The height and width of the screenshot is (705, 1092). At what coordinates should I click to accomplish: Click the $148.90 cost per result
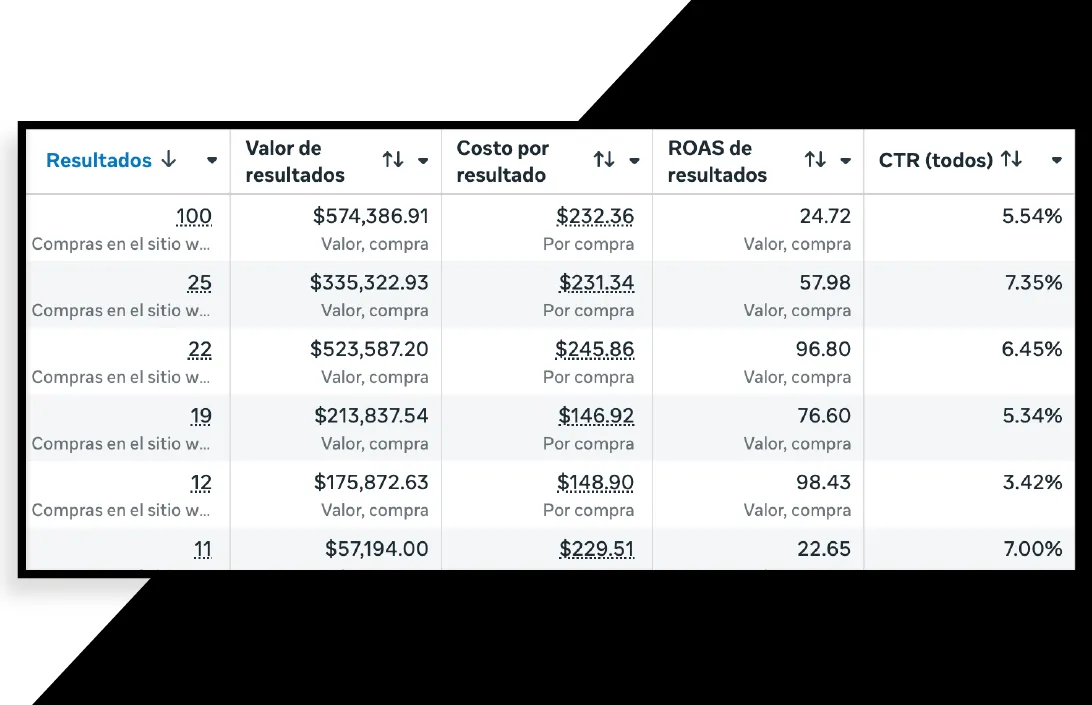click(595, 482)
